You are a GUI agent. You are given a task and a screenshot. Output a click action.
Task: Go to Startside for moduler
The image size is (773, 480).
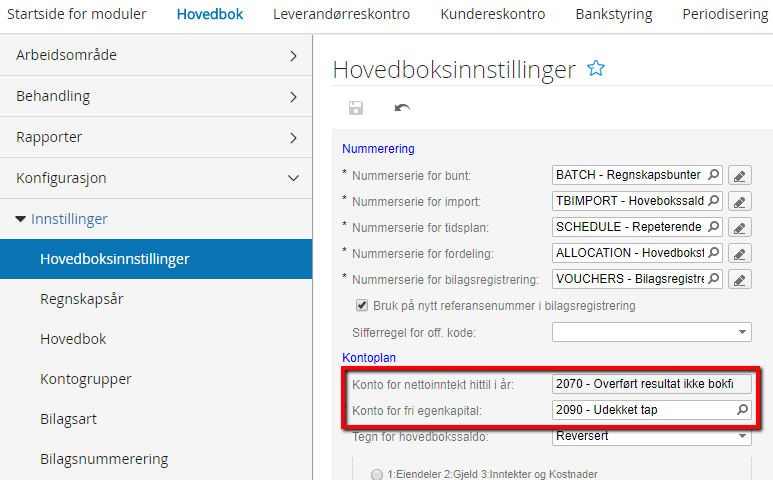(x=76, y=14)
